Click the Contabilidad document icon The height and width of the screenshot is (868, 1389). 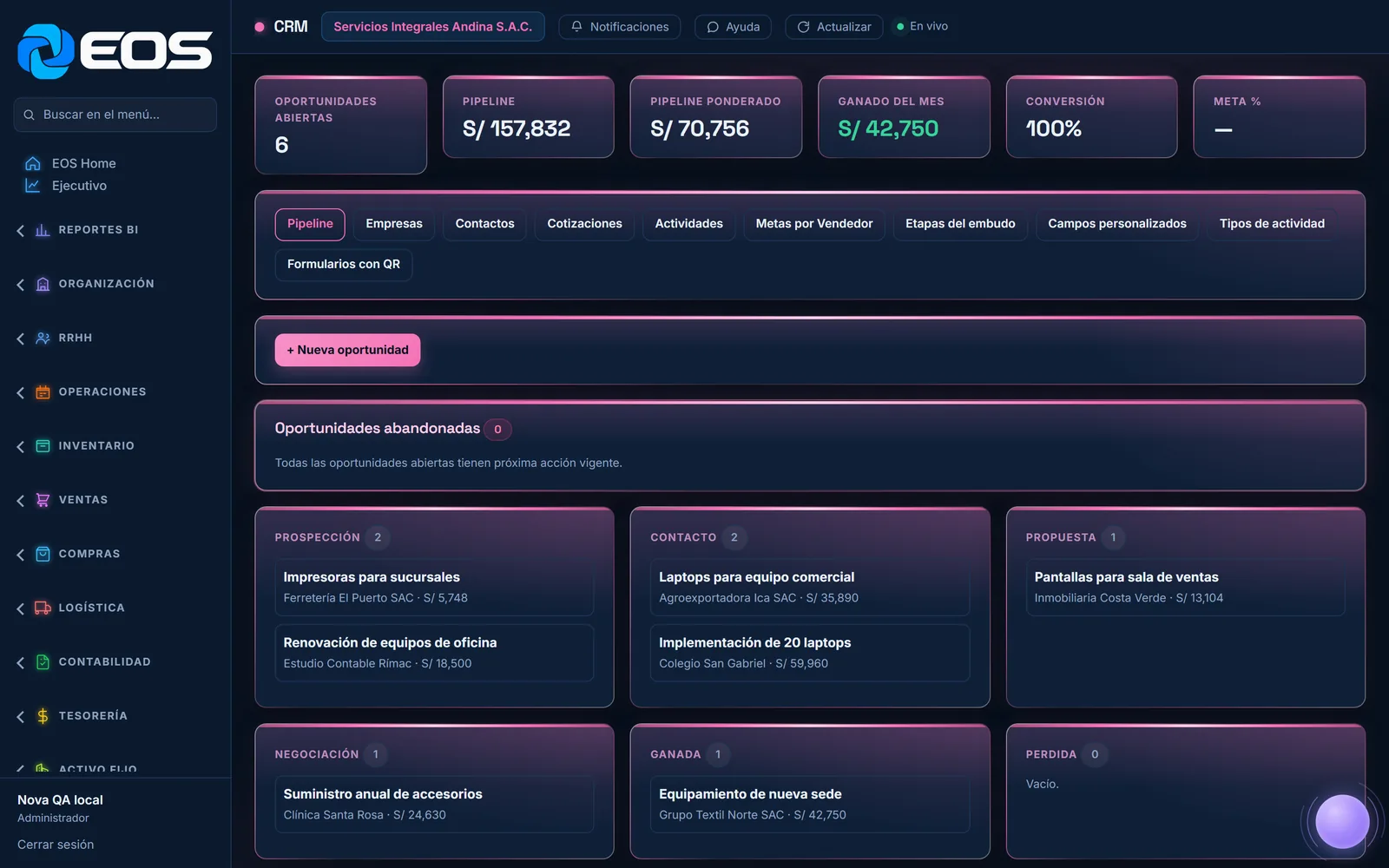coord(43,662)
